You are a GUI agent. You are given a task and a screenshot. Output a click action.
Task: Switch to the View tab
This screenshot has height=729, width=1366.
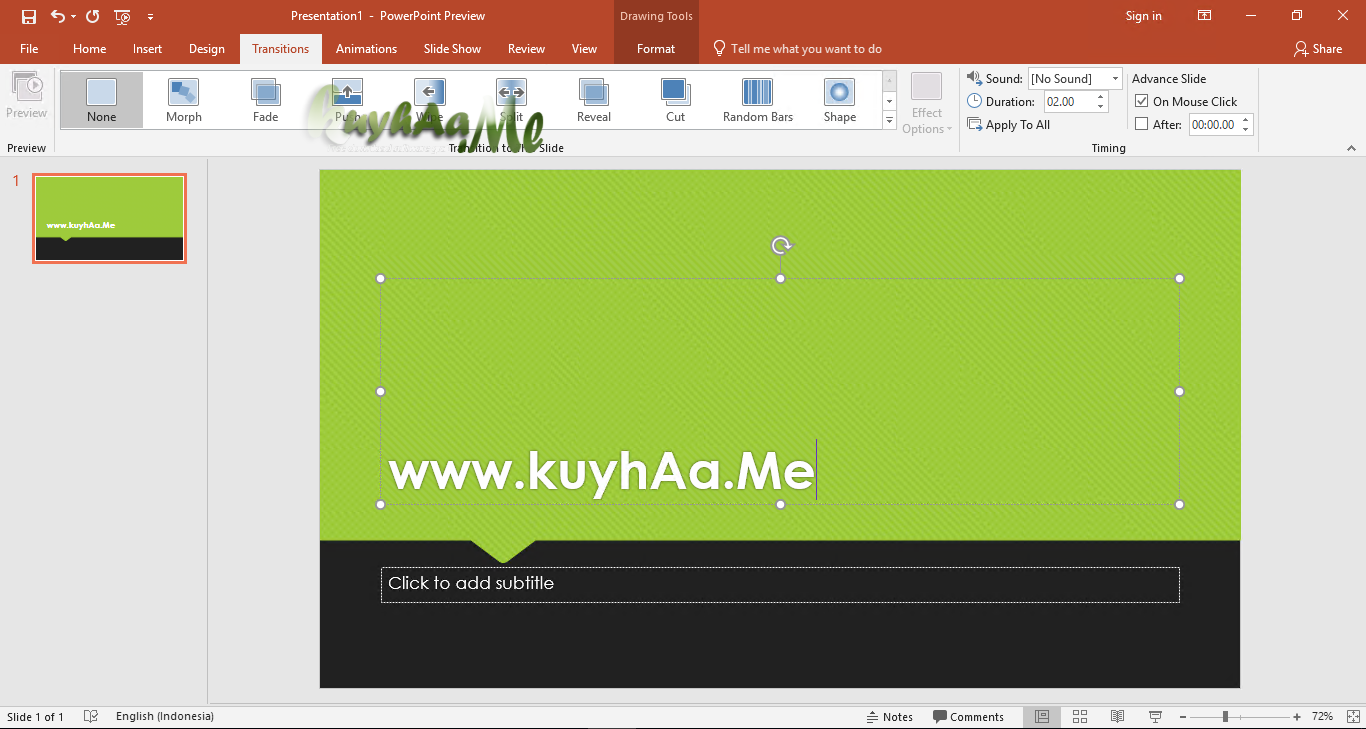pos(584,49)
